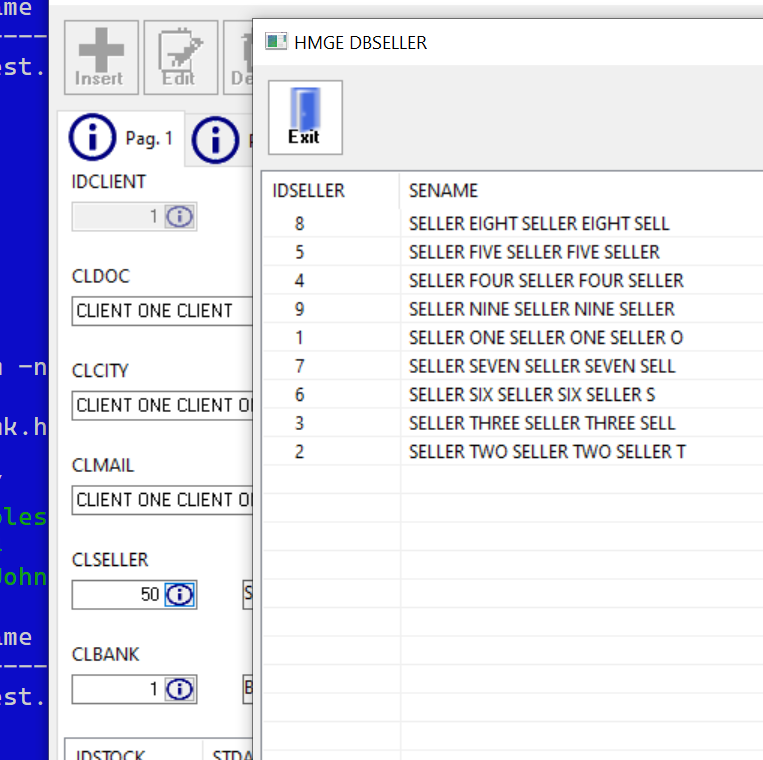Click the Insert plus toolbar button

point(101,57)
